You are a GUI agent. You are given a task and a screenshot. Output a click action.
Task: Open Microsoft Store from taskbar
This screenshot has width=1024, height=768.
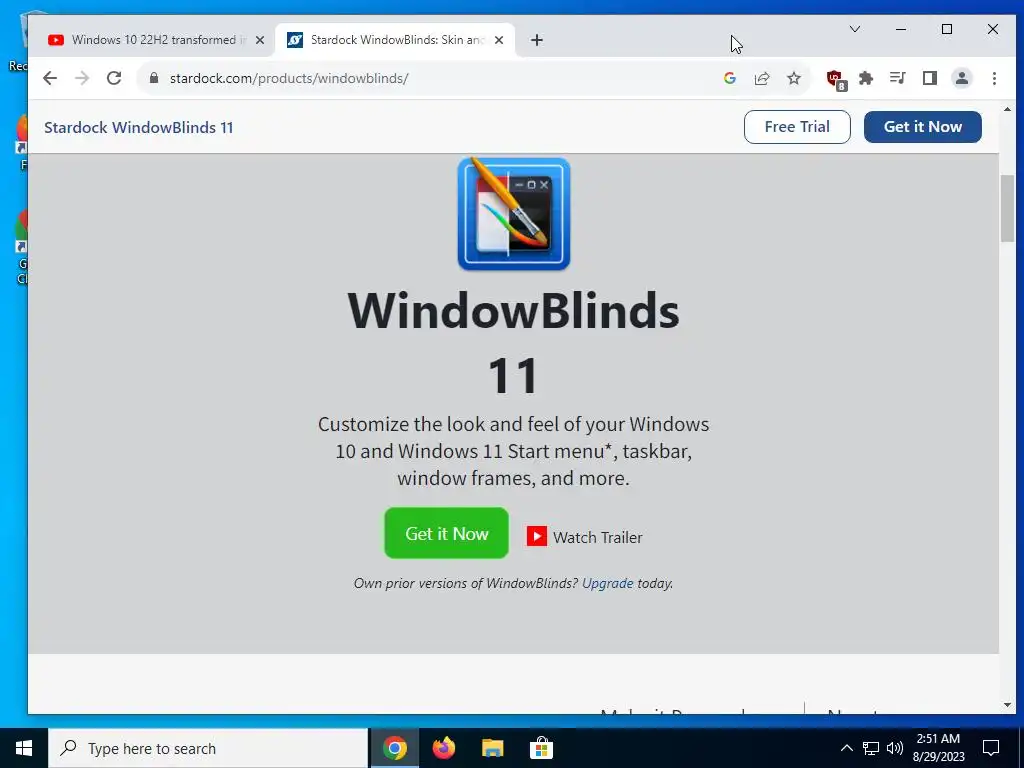click(541, 748)
